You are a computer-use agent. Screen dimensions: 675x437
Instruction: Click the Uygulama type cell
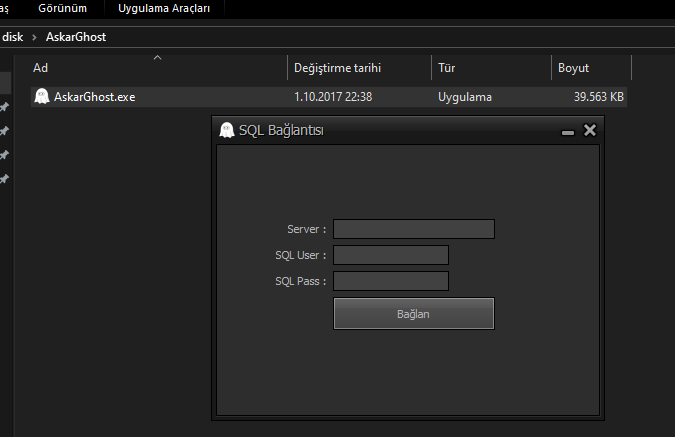(465, 97)
